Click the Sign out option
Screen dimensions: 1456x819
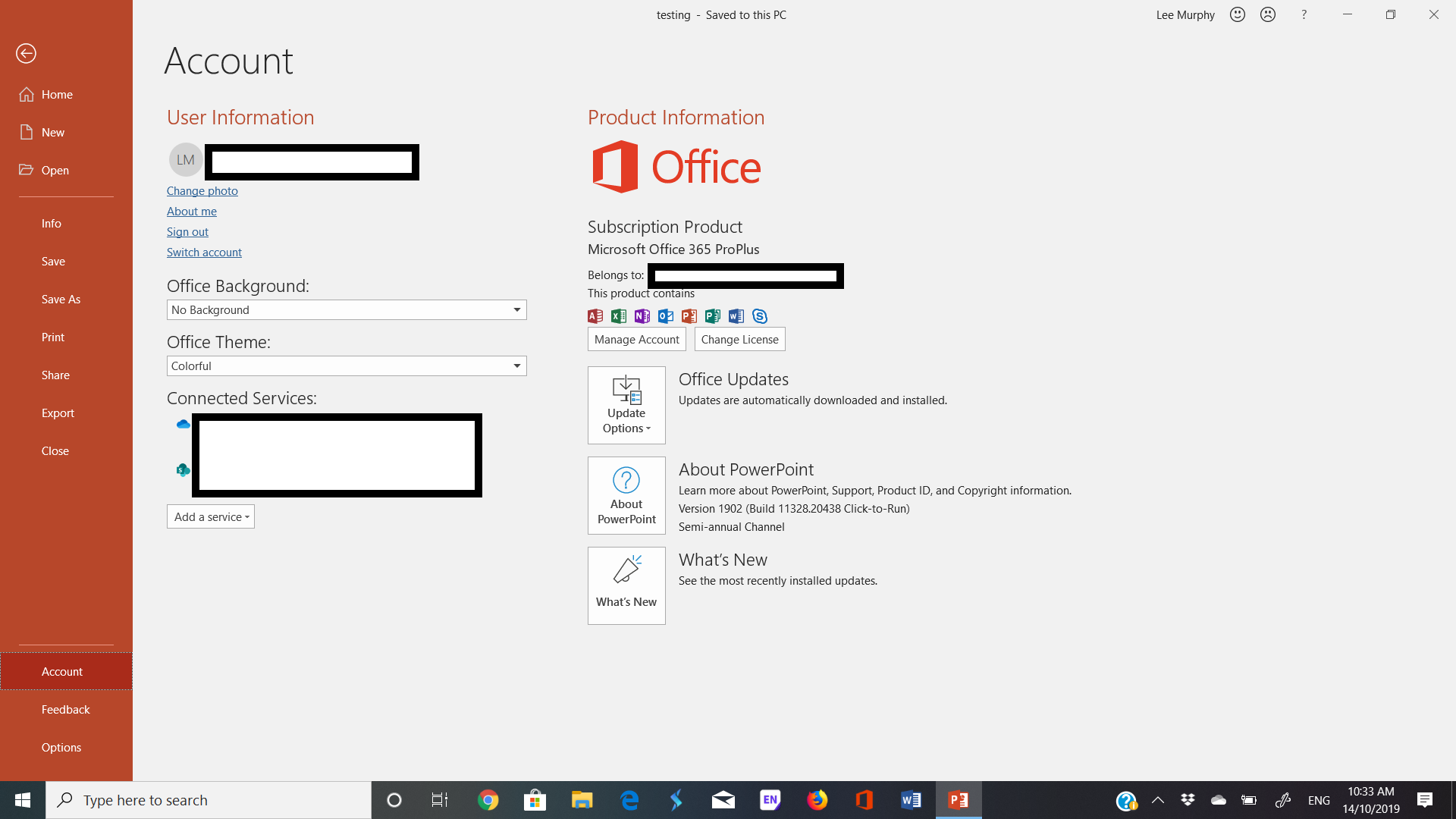[187, 231]
